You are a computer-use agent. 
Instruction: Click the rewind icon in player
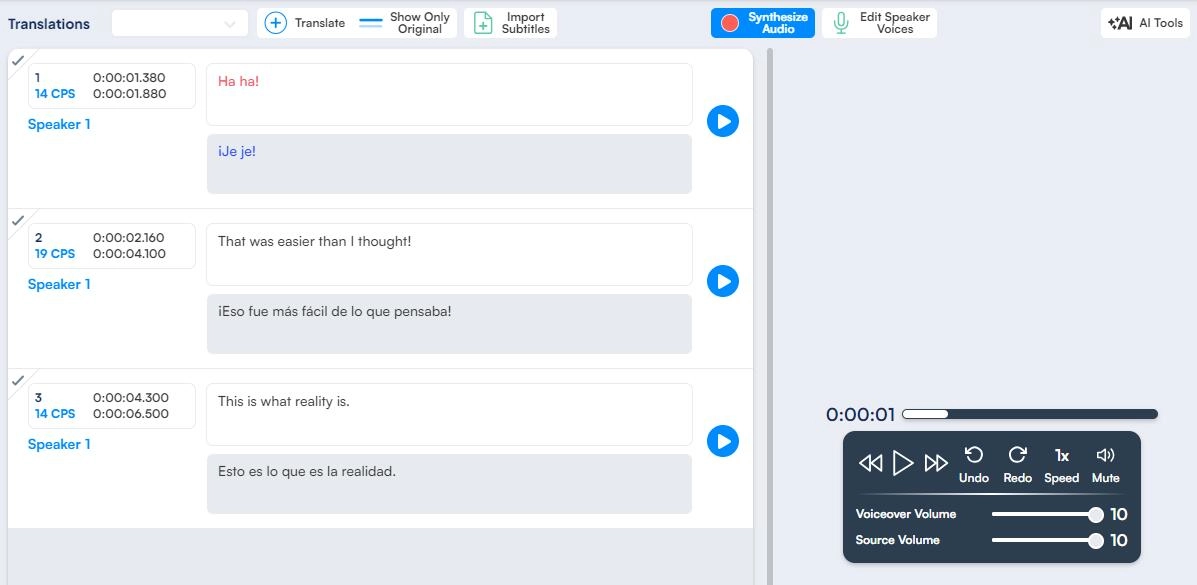click(870, 463)
